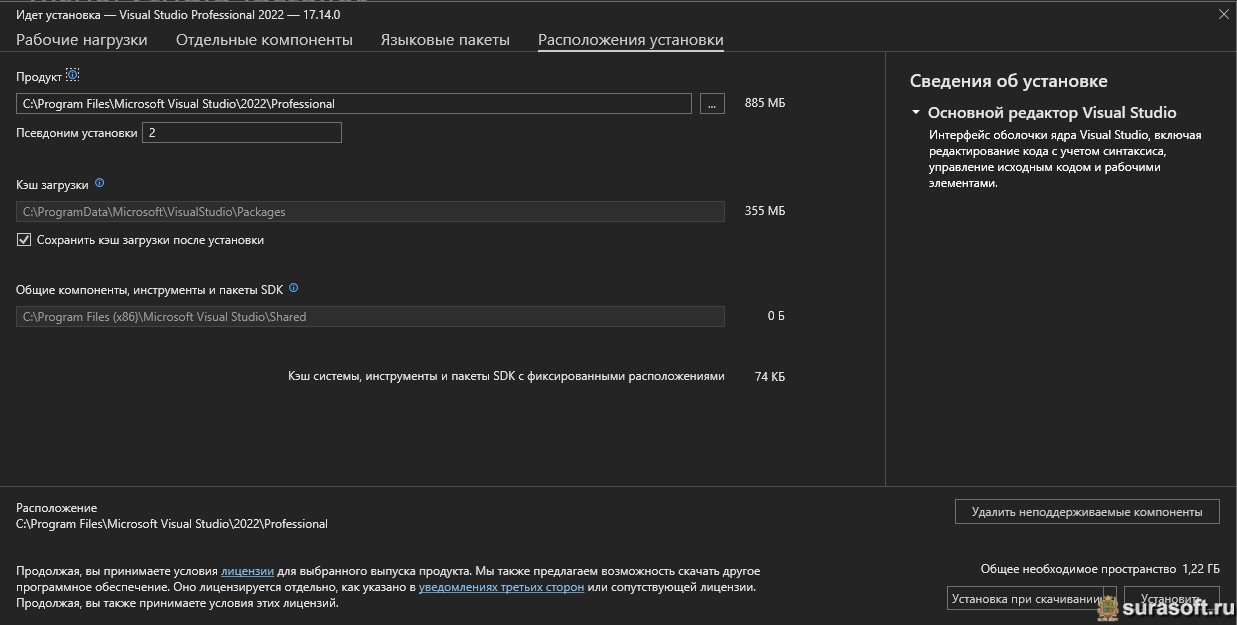This screenshot has width=1237, height=625.
Task: Browse for product folder with ... button
Action: 712,103
